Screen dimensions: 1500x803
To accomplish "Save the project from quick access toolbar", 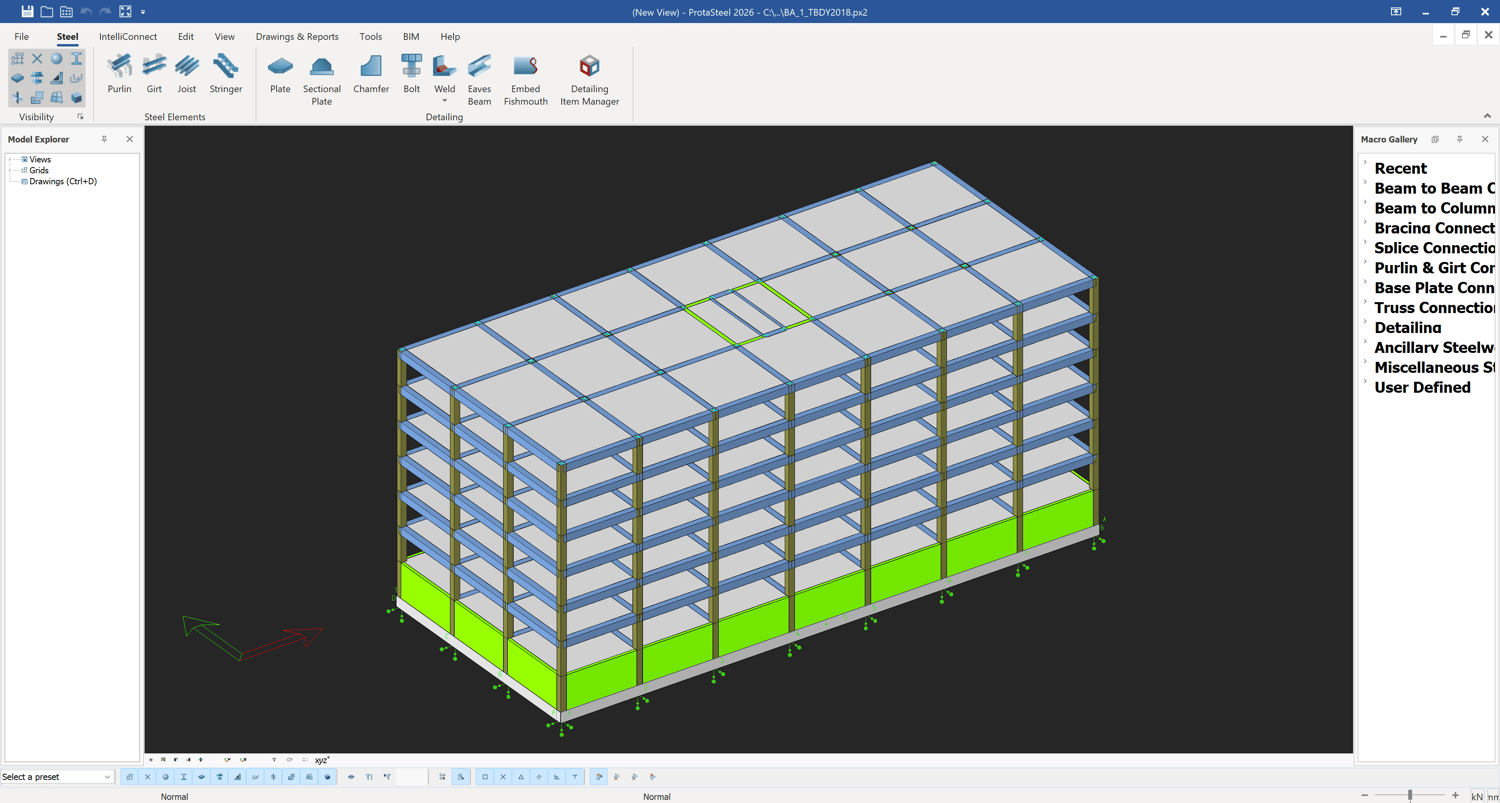I will (27, 12).
